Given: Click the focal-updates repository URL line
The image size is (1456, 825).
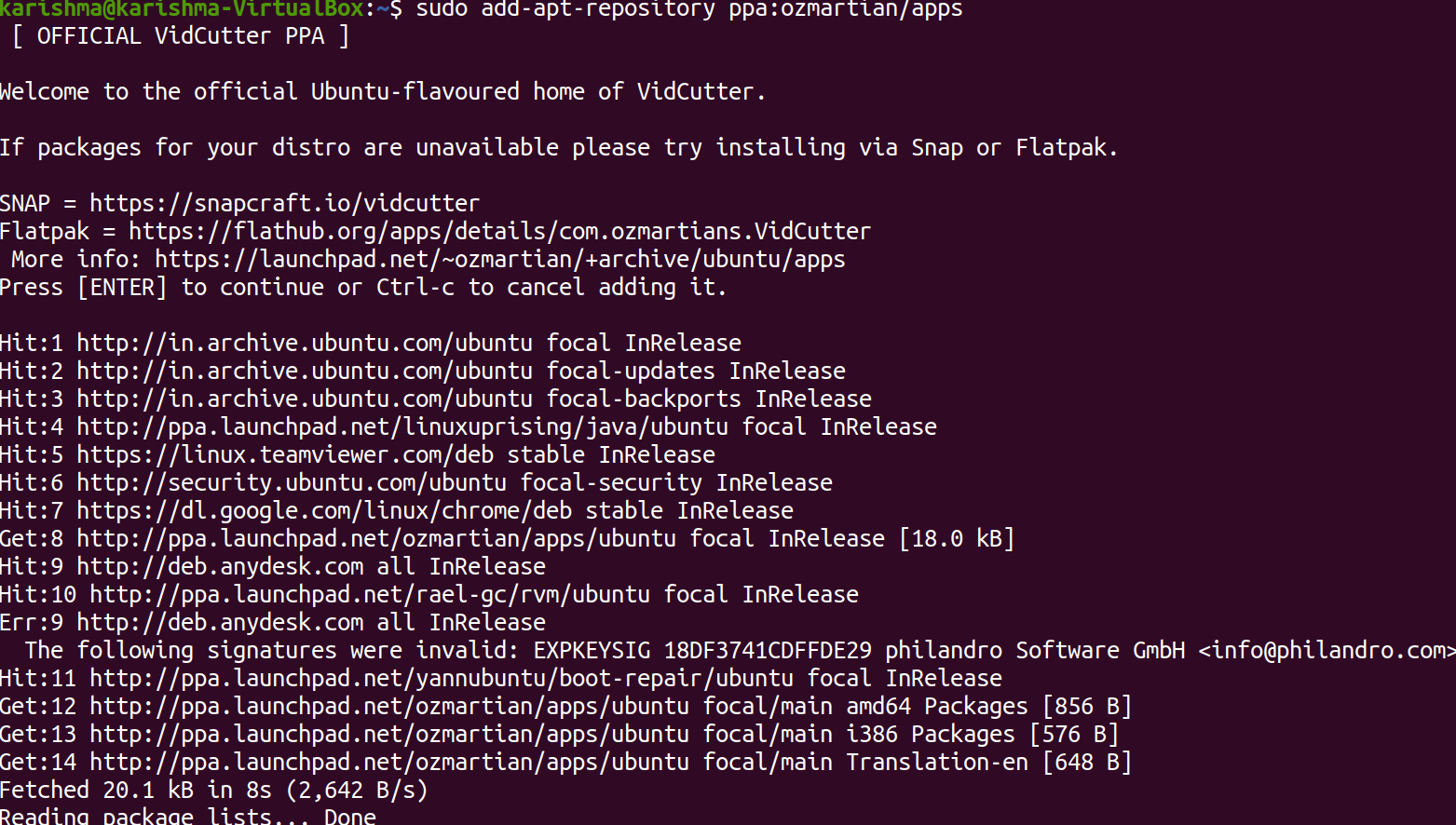Looking at the screenshot, I should 305,371.
